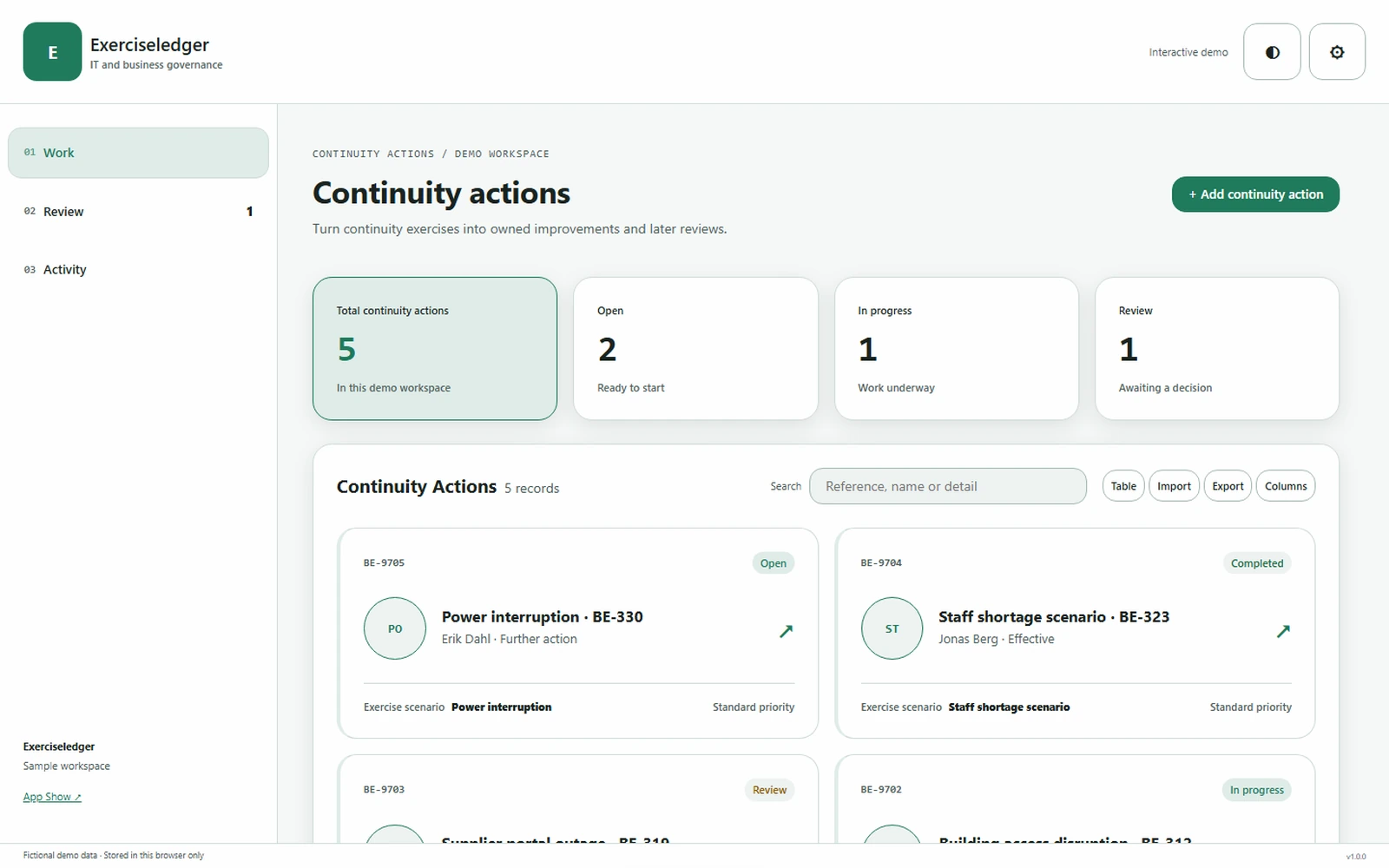1389x868 pixels.
Task: Toggle the dark/light theme contrast icon
Action: point(1272,52)
